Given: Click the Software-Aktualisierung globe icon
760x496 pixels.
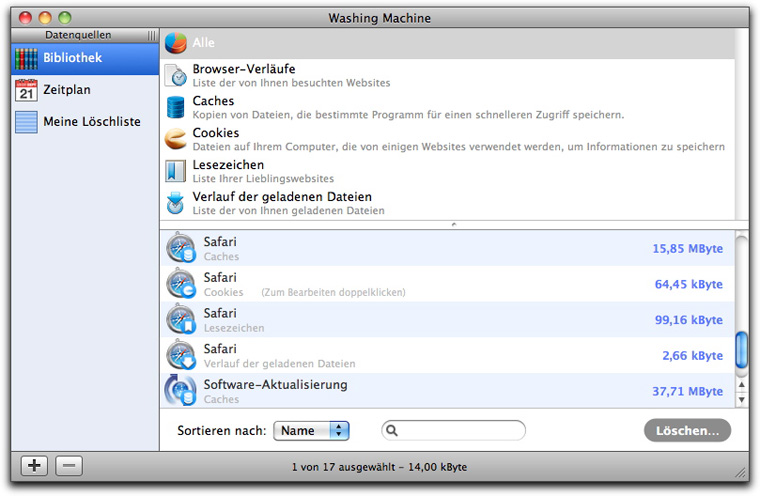Looking at the screenshot, I should [x=180, y=390].
